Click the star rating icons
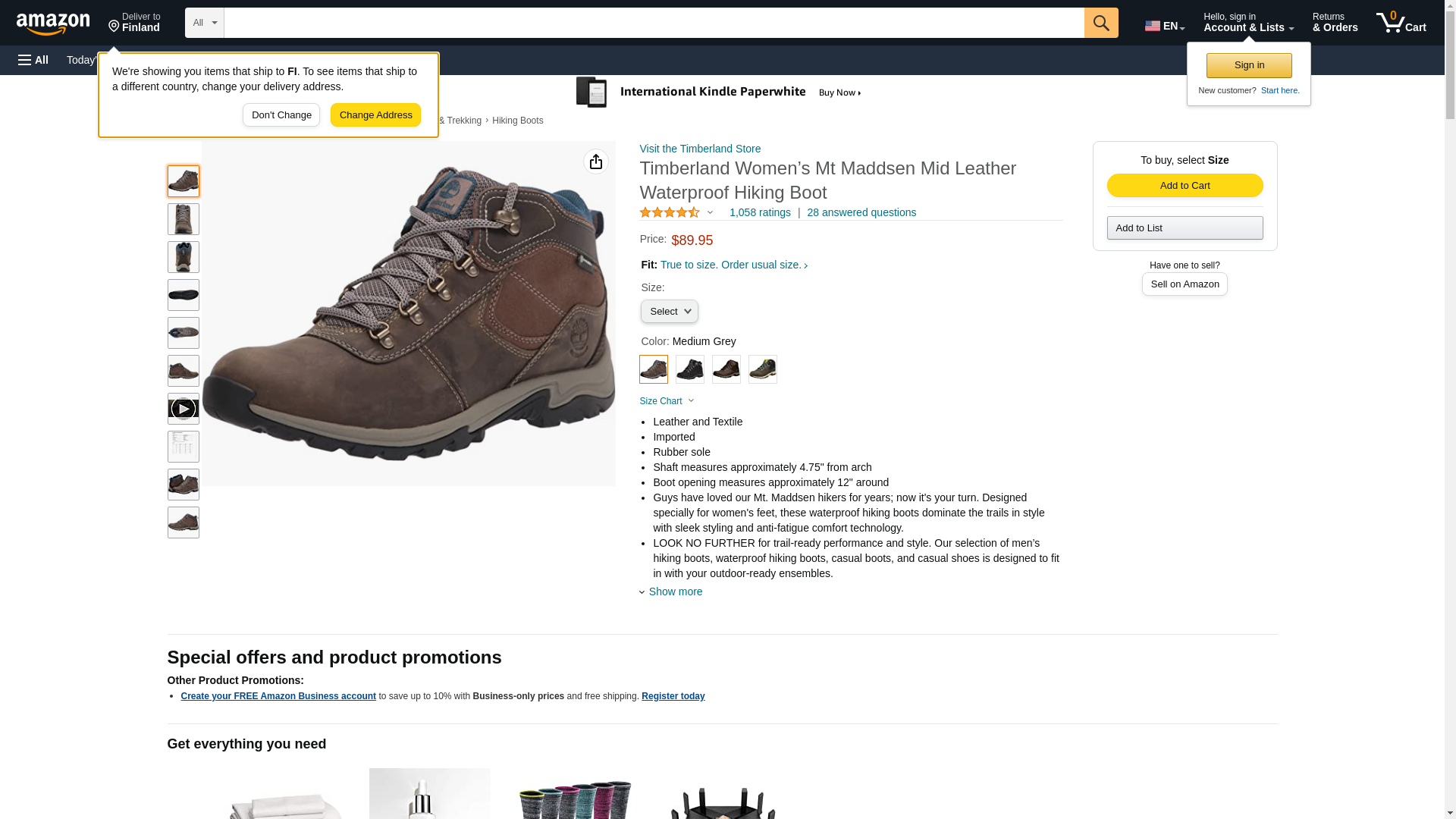Image resolution: width=1456 pixels, height=819 pixels. (x=669, y=213)
